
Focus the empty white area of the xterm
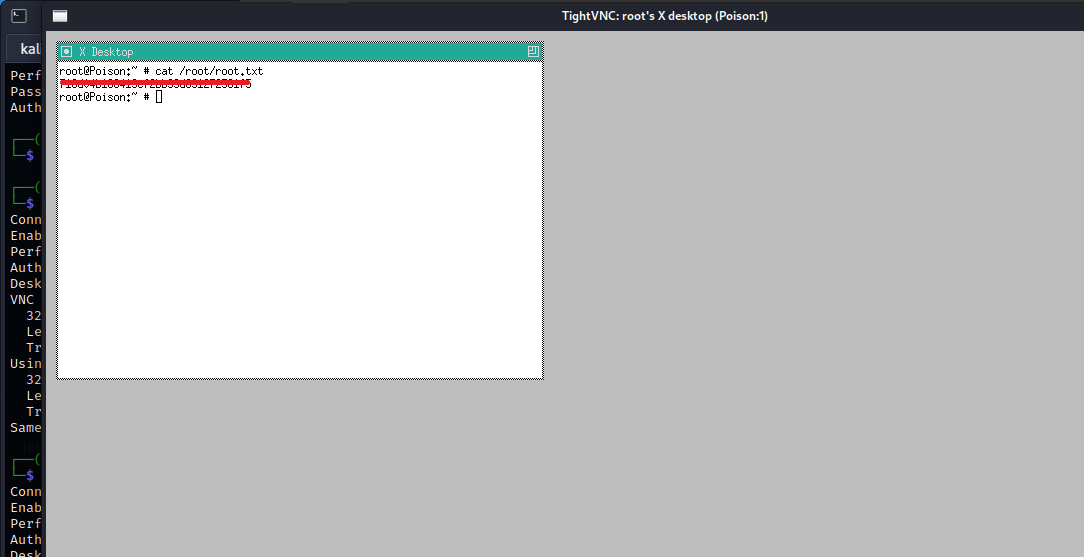pos(300,240)
